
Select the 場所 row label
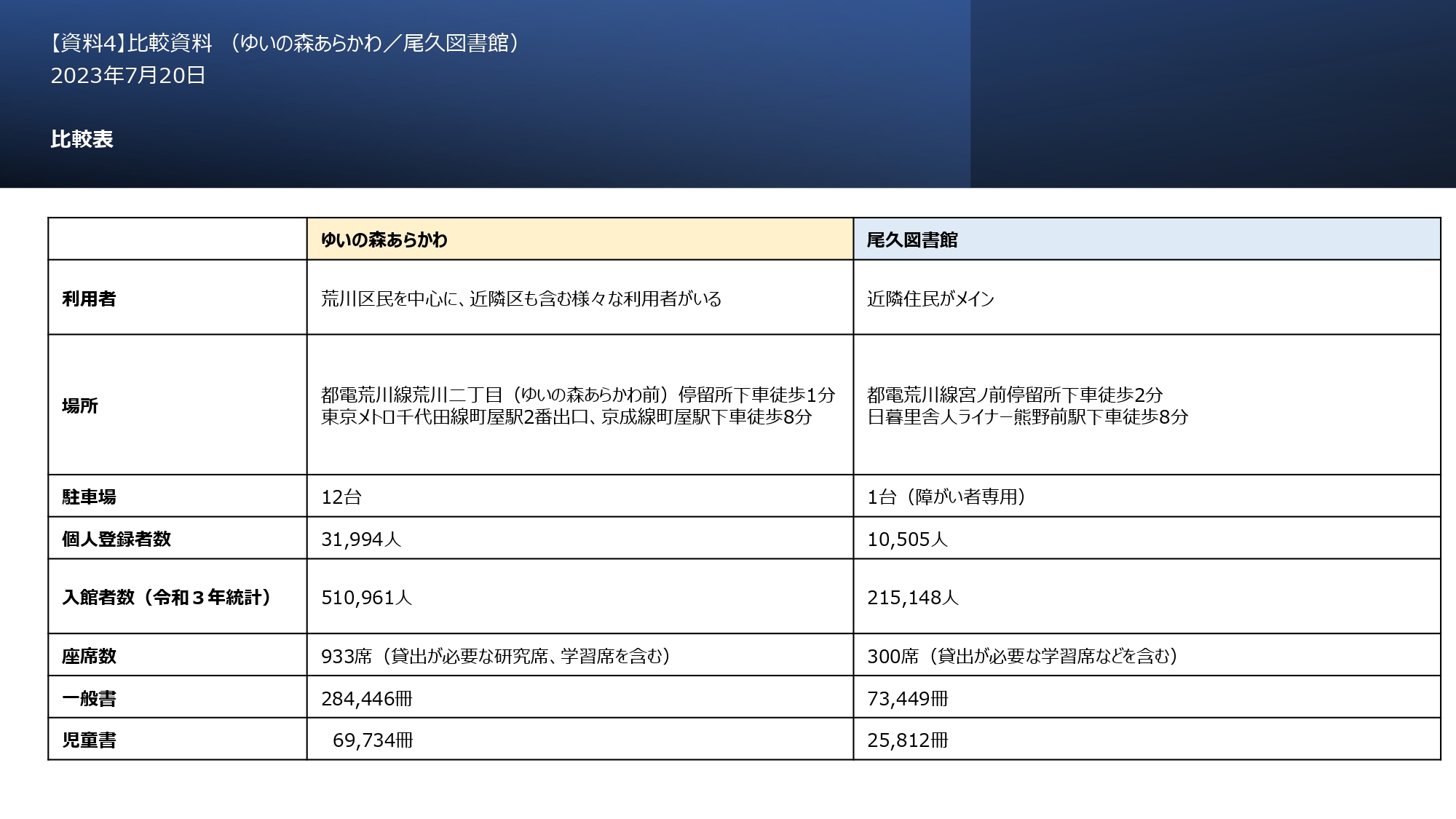click(x=80, y=405)
